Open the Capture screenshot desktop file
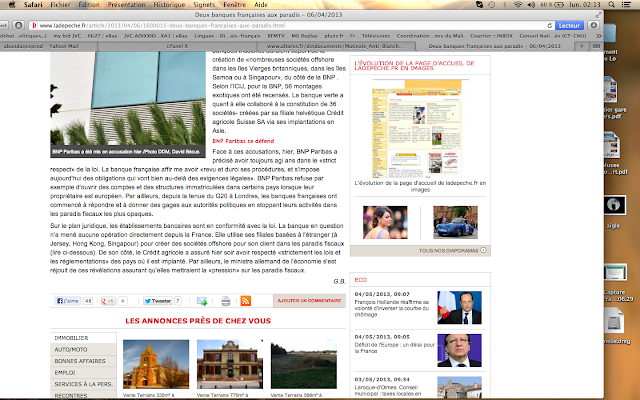Viewport: 640px width, 400px height. 615,273
